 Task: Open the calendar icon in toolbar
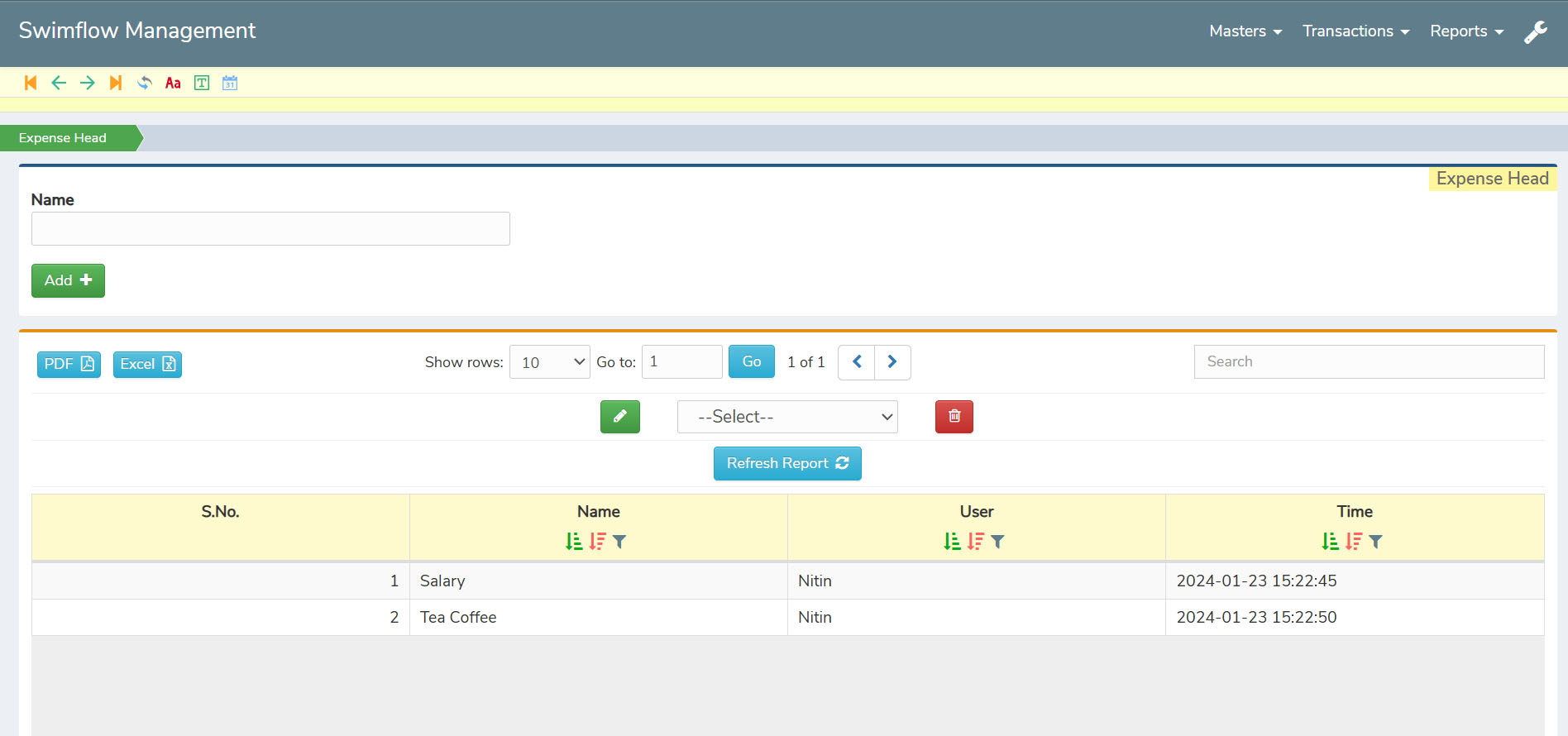pos(230,83)
